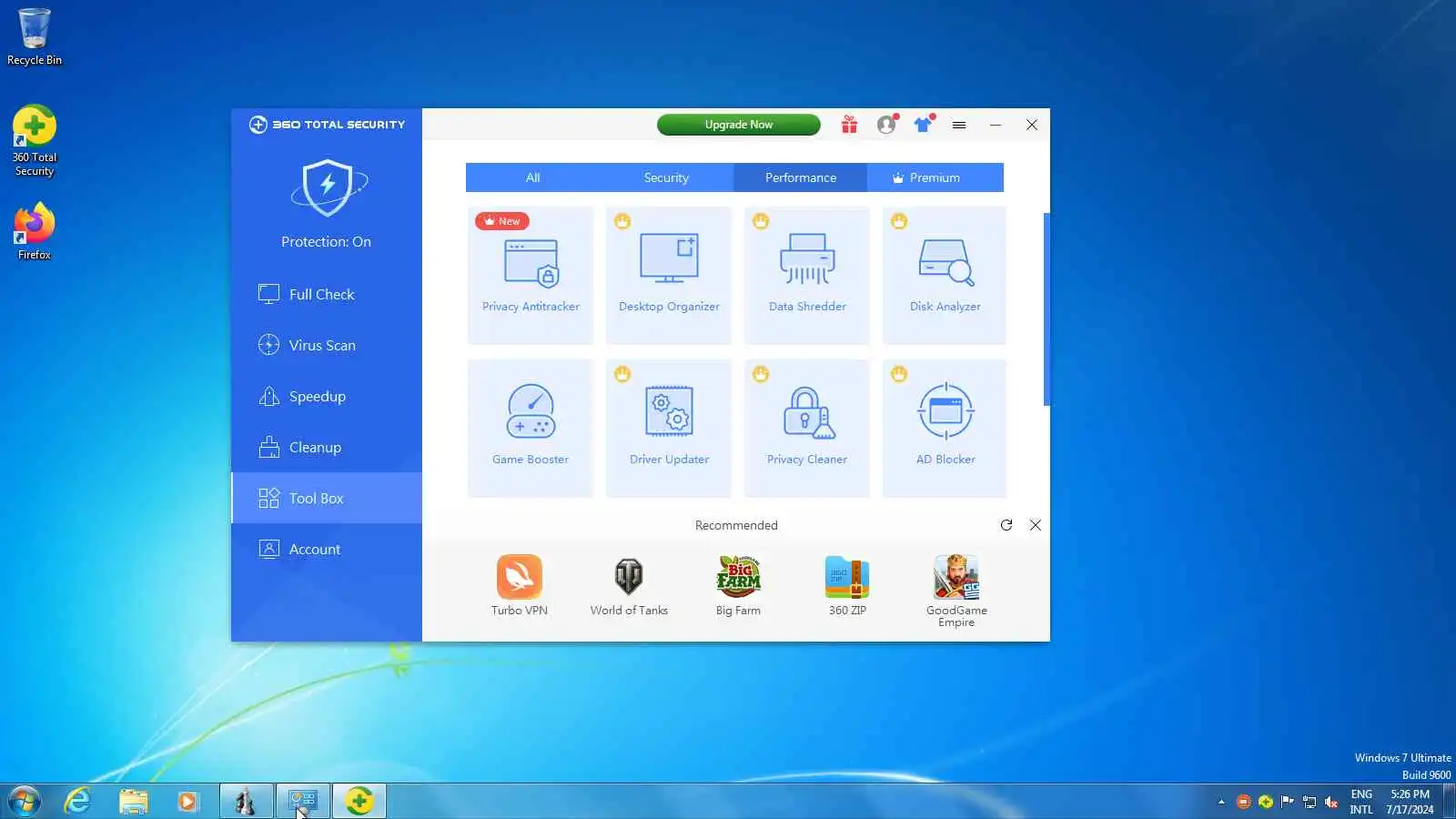Screen dimensions: 1456x819
Task: Click the network tray icon
Action: coord(1309,802)
